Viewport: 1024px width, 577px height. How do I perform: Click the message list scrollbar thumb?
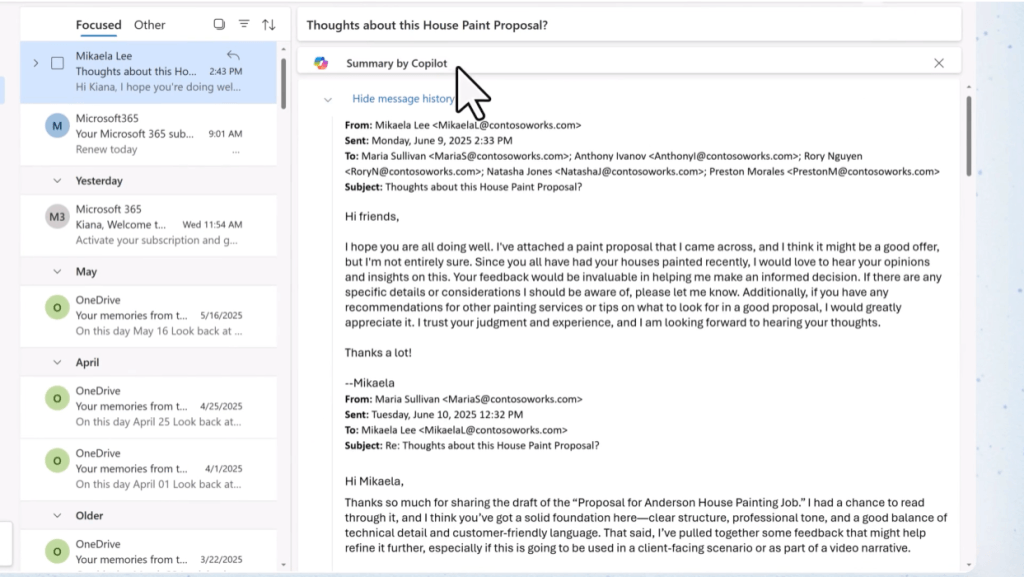tap(283, 84)
